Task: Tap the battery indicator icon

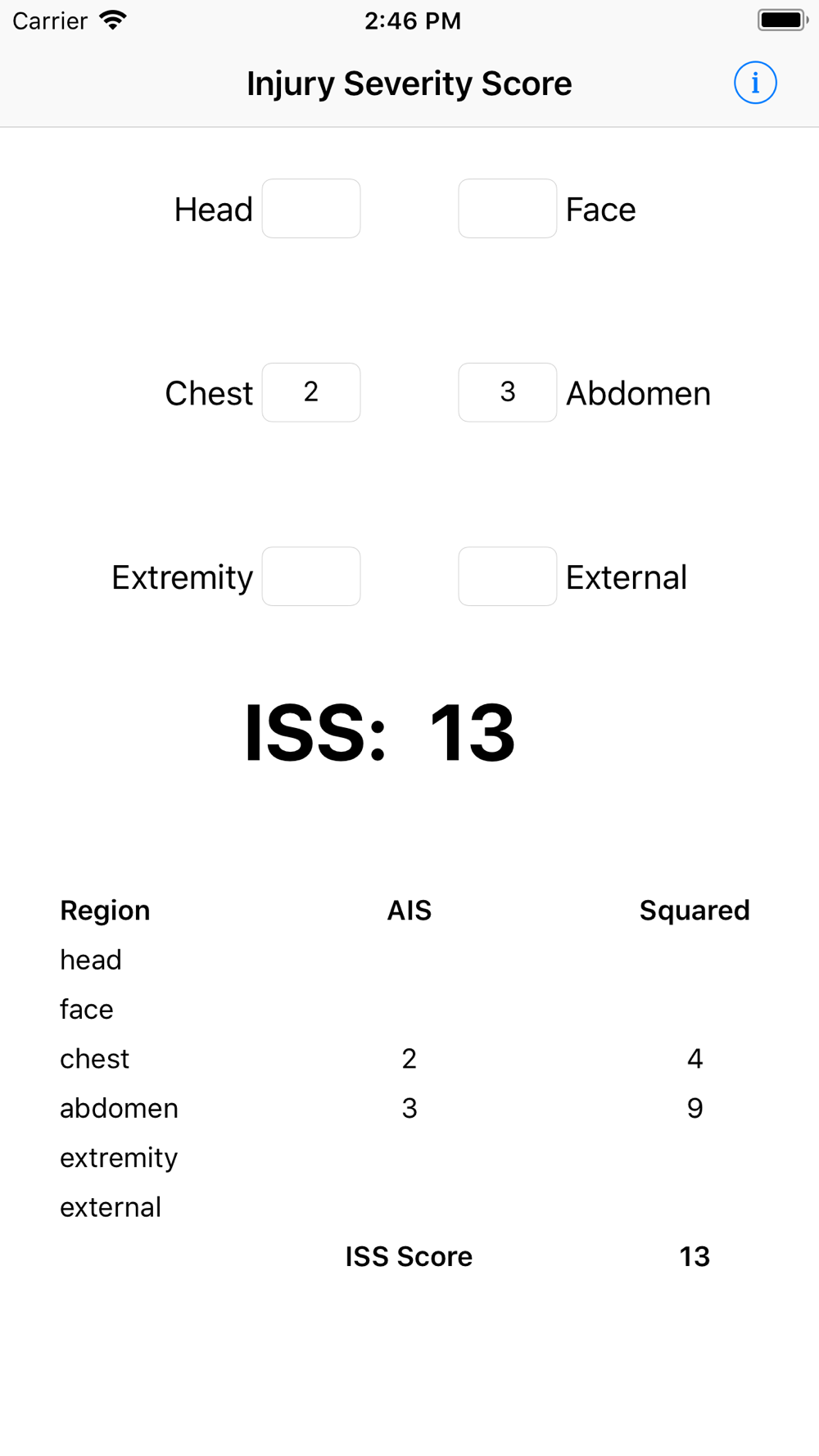Action: click(782, 20)
